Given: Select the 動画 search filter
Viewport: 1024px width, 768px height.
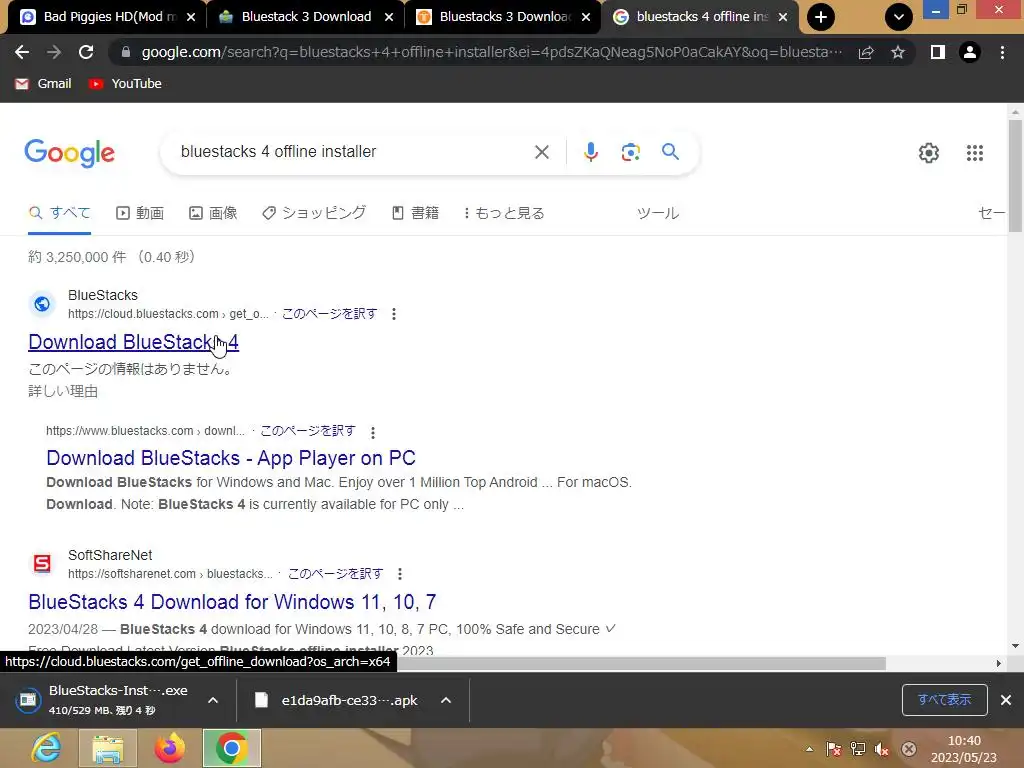Looking at the screenshot, I should click(x=140, y=213).
